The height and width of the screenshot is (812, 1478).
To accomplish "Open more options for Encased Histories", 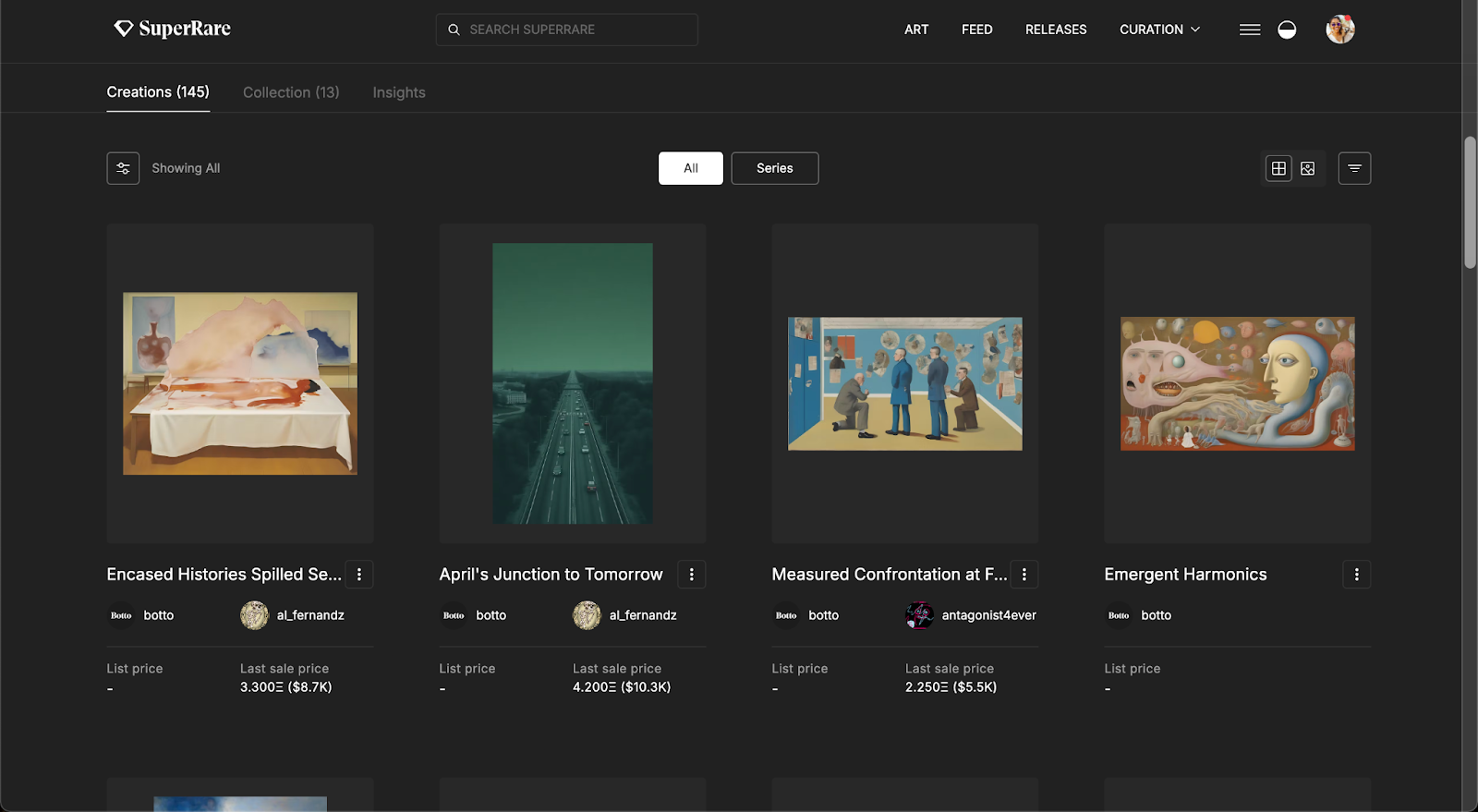I will (x=359, y=575).
